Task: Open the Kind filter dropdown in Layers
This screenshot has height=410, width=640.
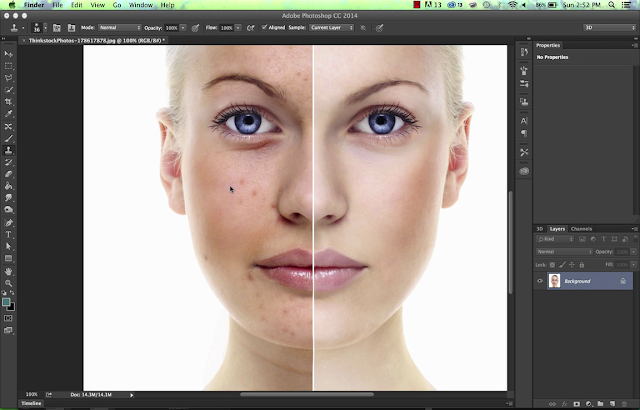Action: tap(555, 239)
